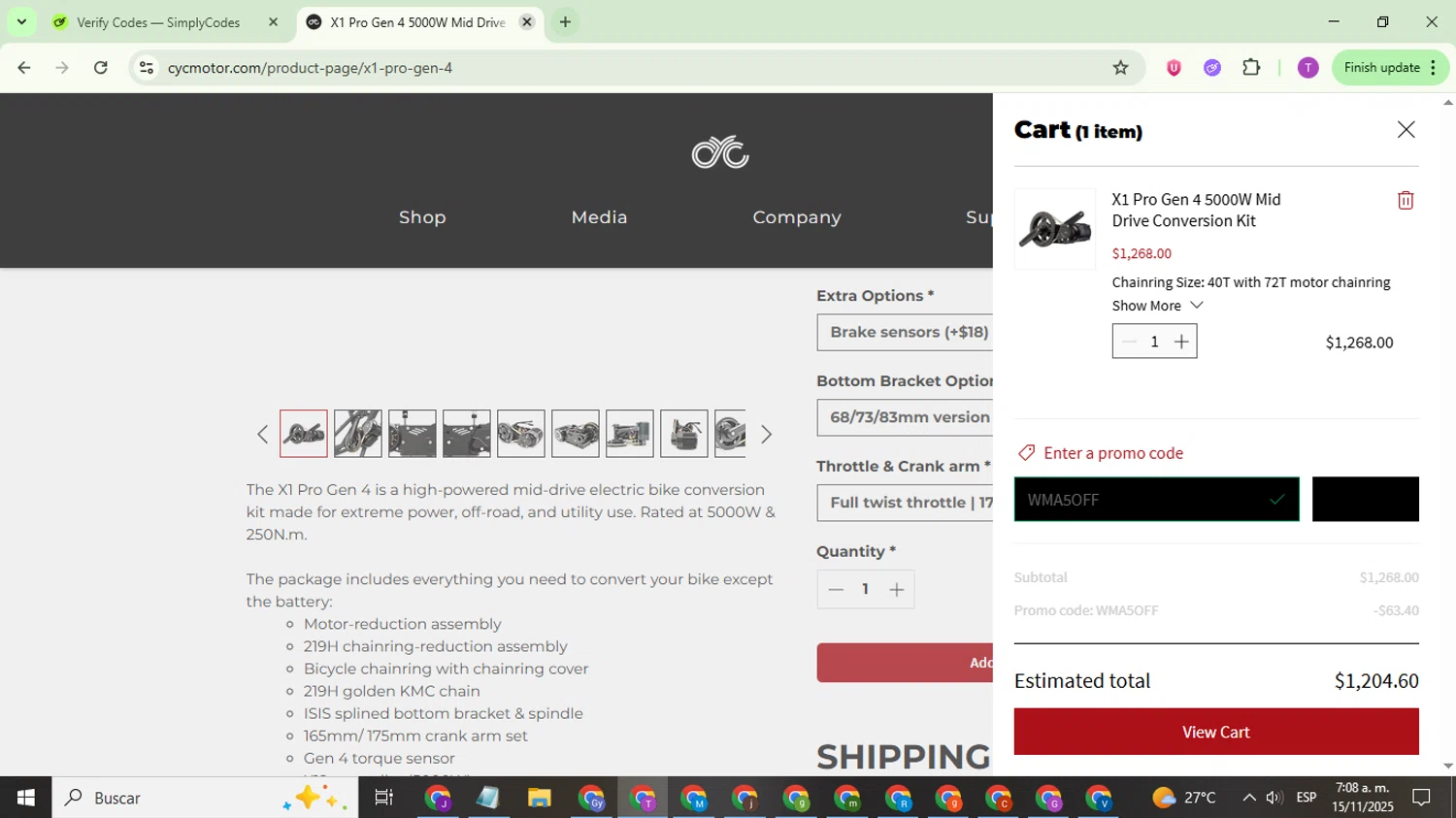Open Full twist throttle dropdown
This screenshot has height=818, width=1456.
tap(905, 503)
